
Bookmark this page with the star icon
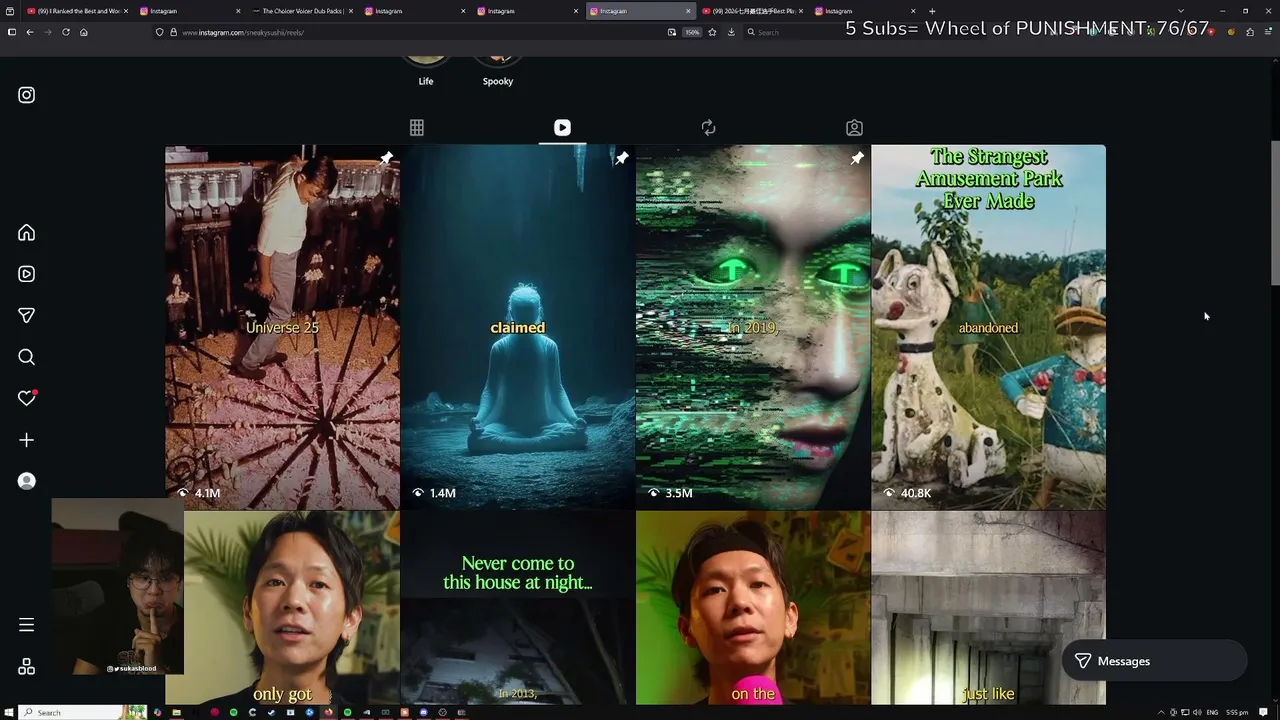tap(712, 32)
